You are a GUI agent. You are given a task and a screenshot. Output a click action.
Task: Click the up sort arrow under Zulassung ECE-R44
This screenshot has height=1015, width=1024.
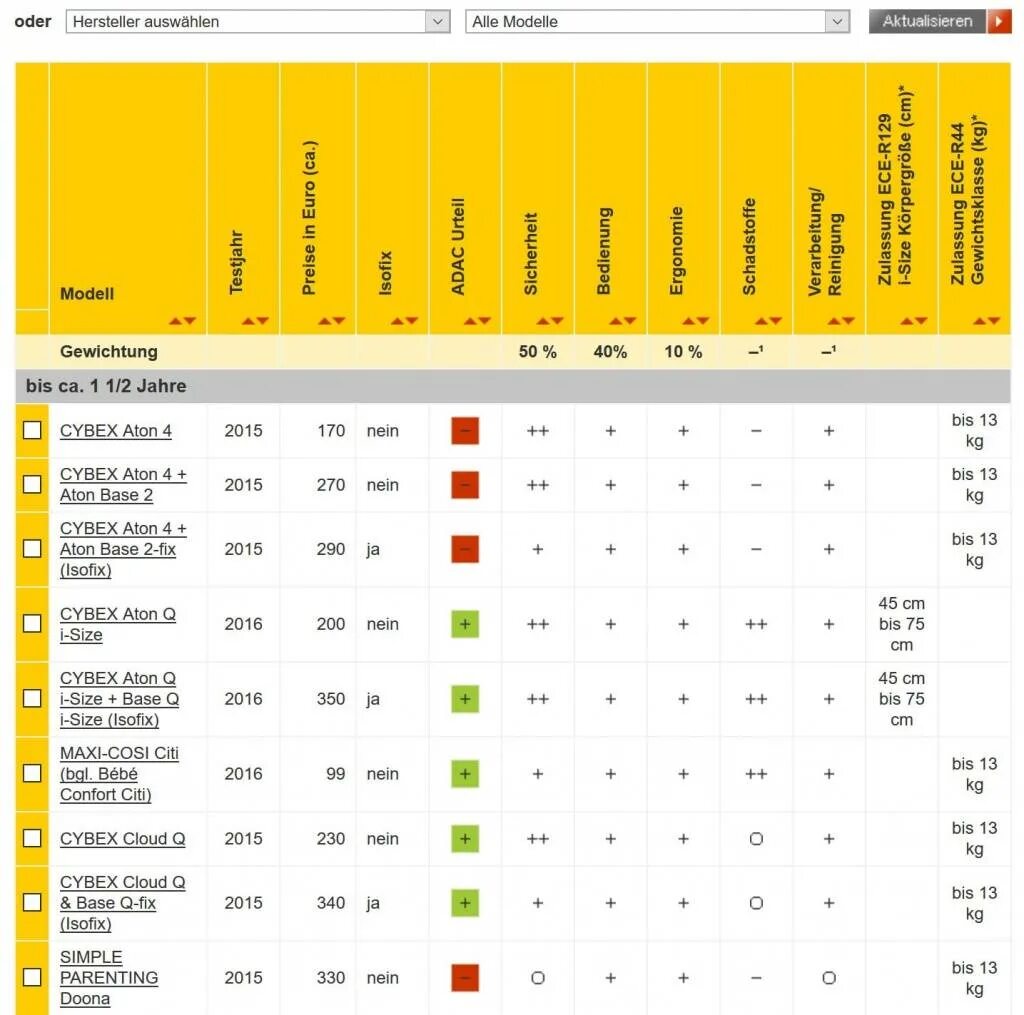click(x=980, y=321)
